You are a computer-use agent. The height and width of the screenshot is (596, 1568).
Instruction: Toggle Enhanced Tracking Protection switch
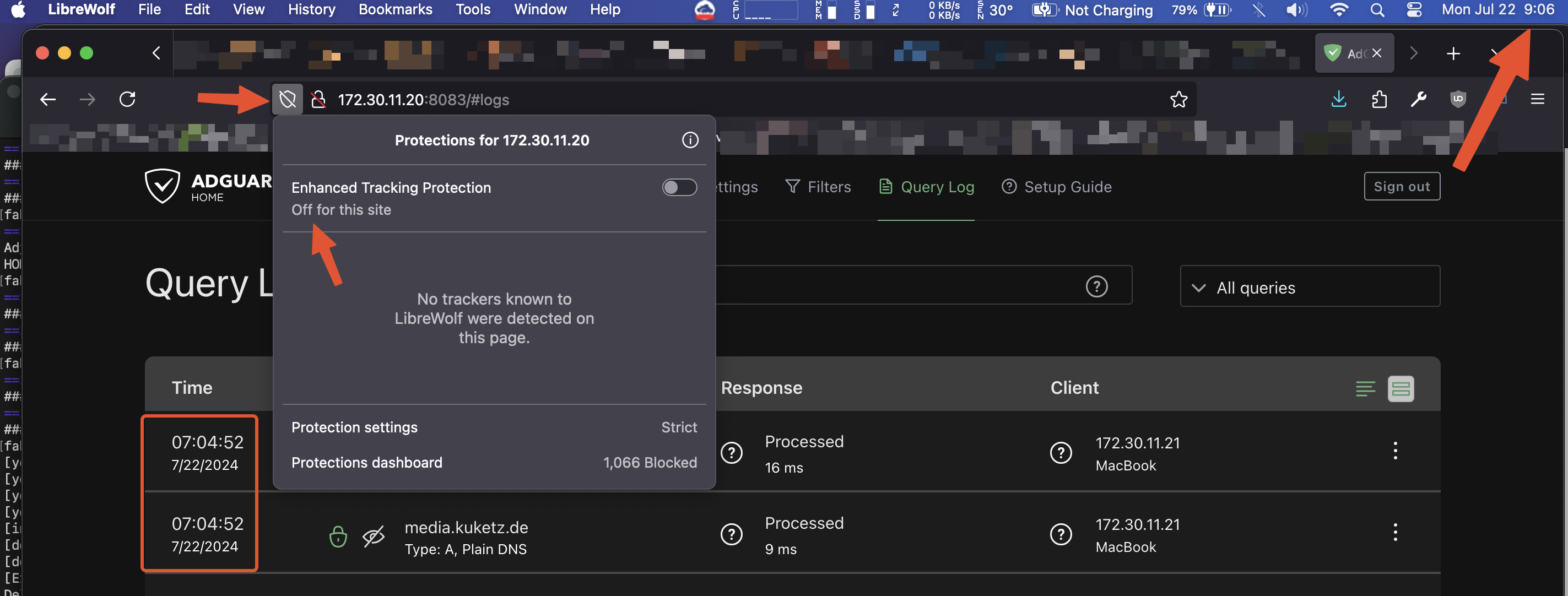tap(679, 187)
